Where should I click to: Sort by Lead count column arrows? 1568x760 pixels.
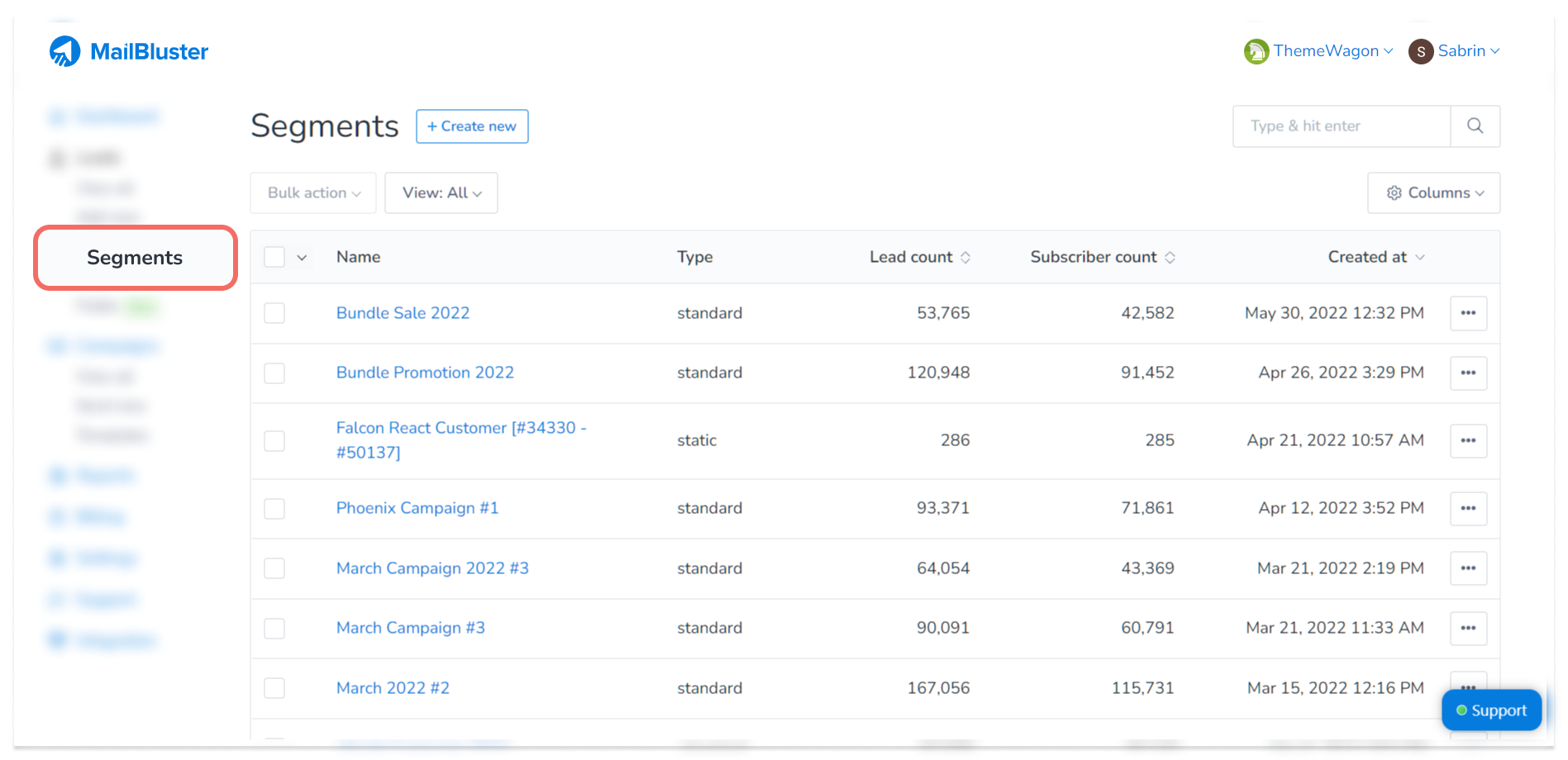pos(965,258)
